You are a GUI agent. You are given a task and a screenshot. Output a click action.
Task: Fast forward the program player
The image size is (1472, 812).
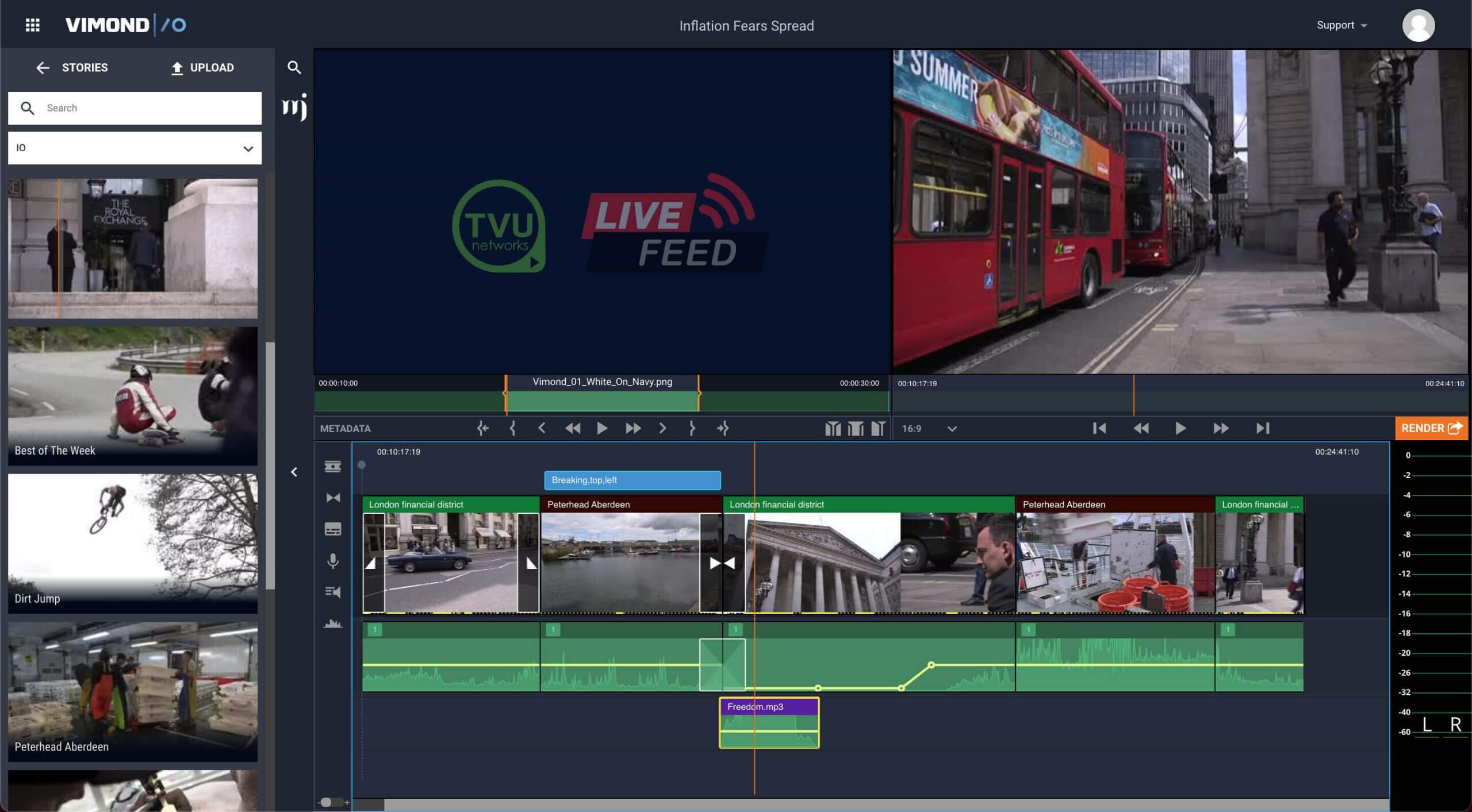coord(1221,428)
